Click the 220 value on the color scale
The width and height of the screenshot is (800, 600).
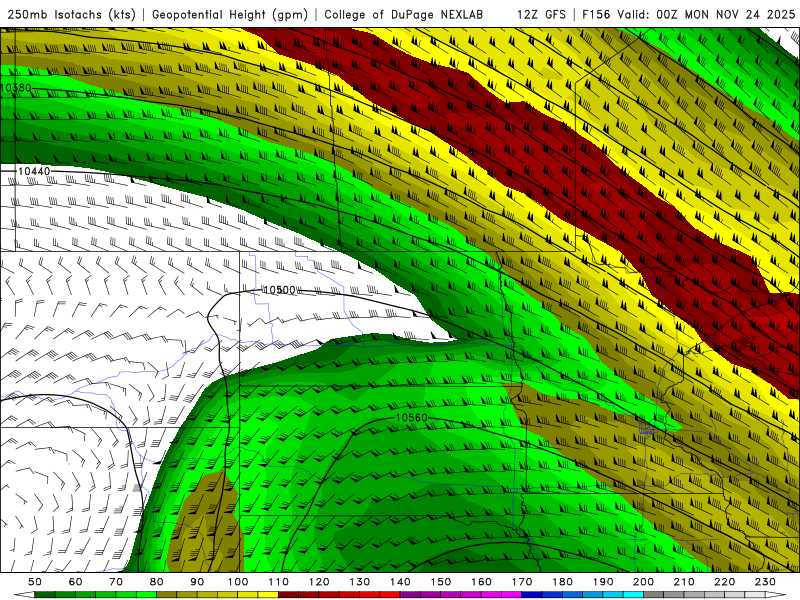[x=724, y=582]
